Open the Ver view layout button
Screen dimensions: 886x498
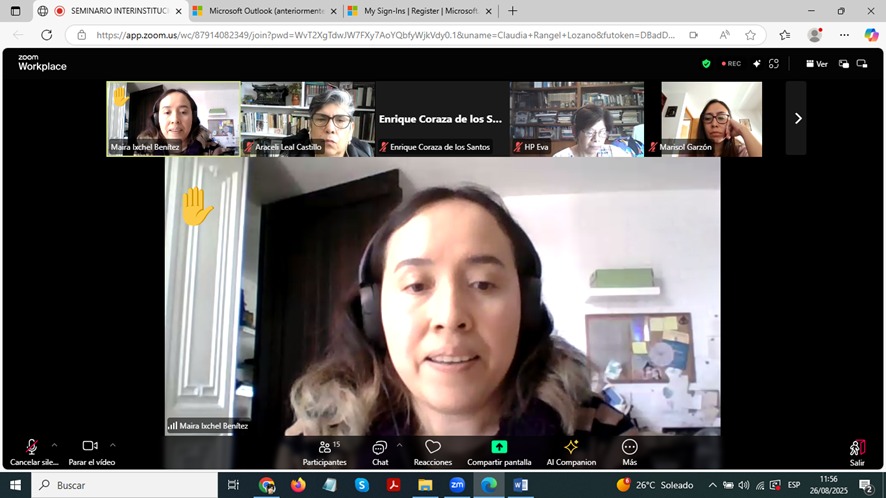tap(816, 63)
